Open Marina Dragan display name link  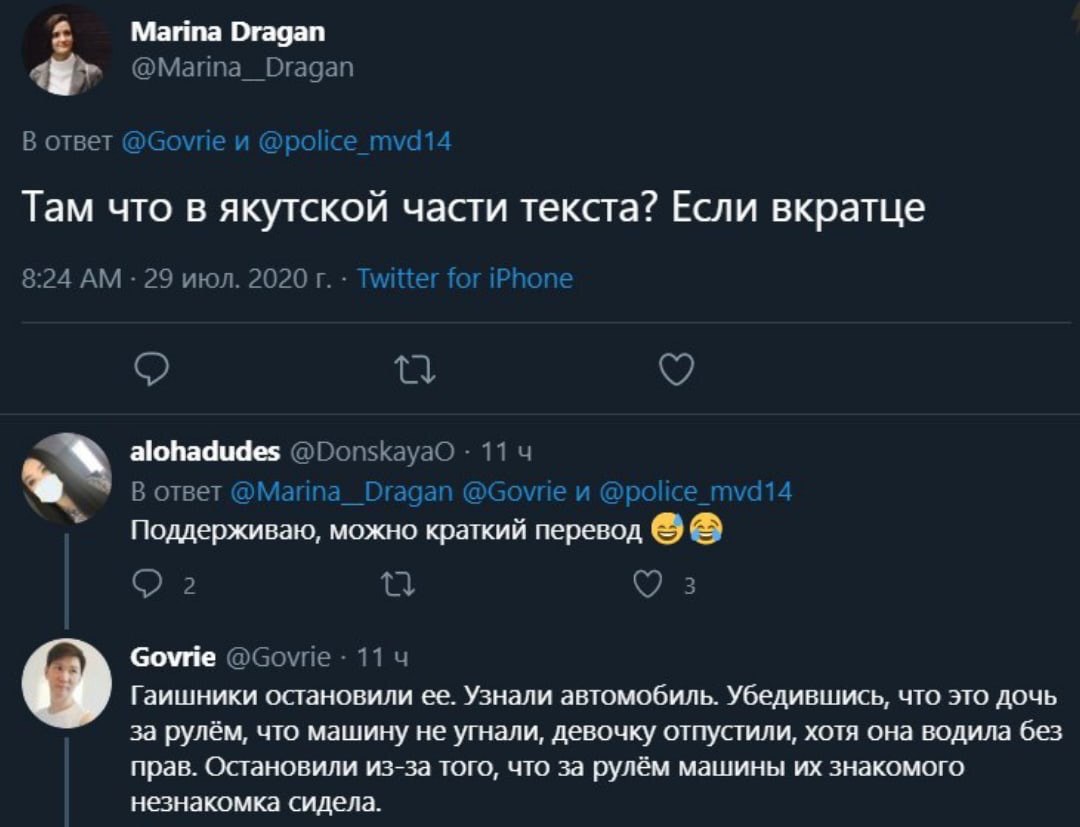click(x=228, y=31)
